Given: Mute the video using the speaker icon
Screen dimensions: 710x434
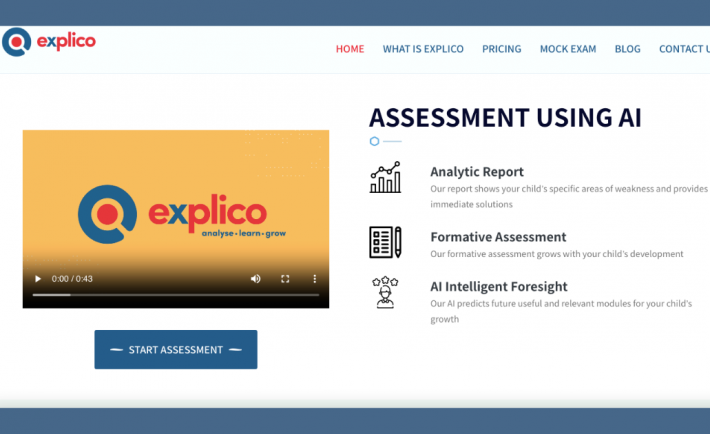Looking at the screenshot, I should coord(256,279).
